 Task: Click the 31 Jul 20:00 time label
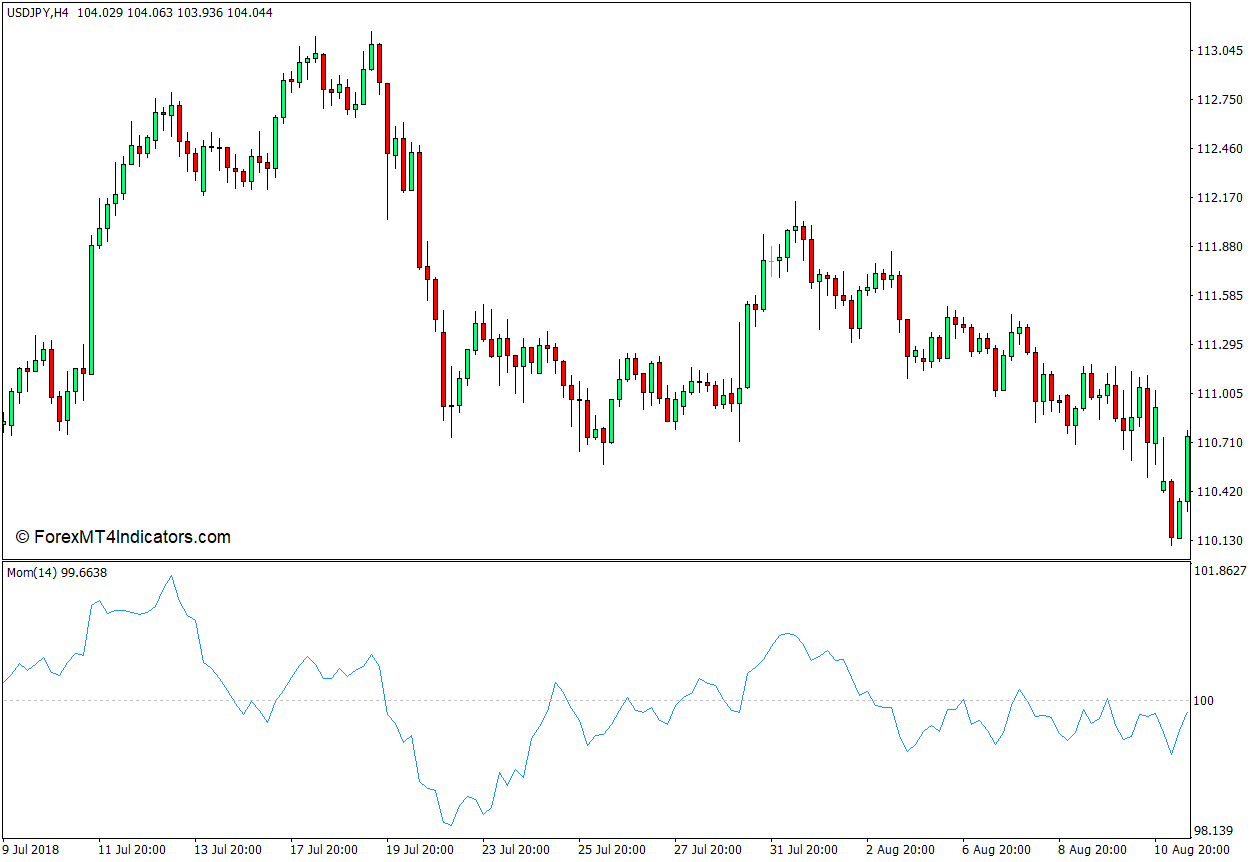[803, 850]
